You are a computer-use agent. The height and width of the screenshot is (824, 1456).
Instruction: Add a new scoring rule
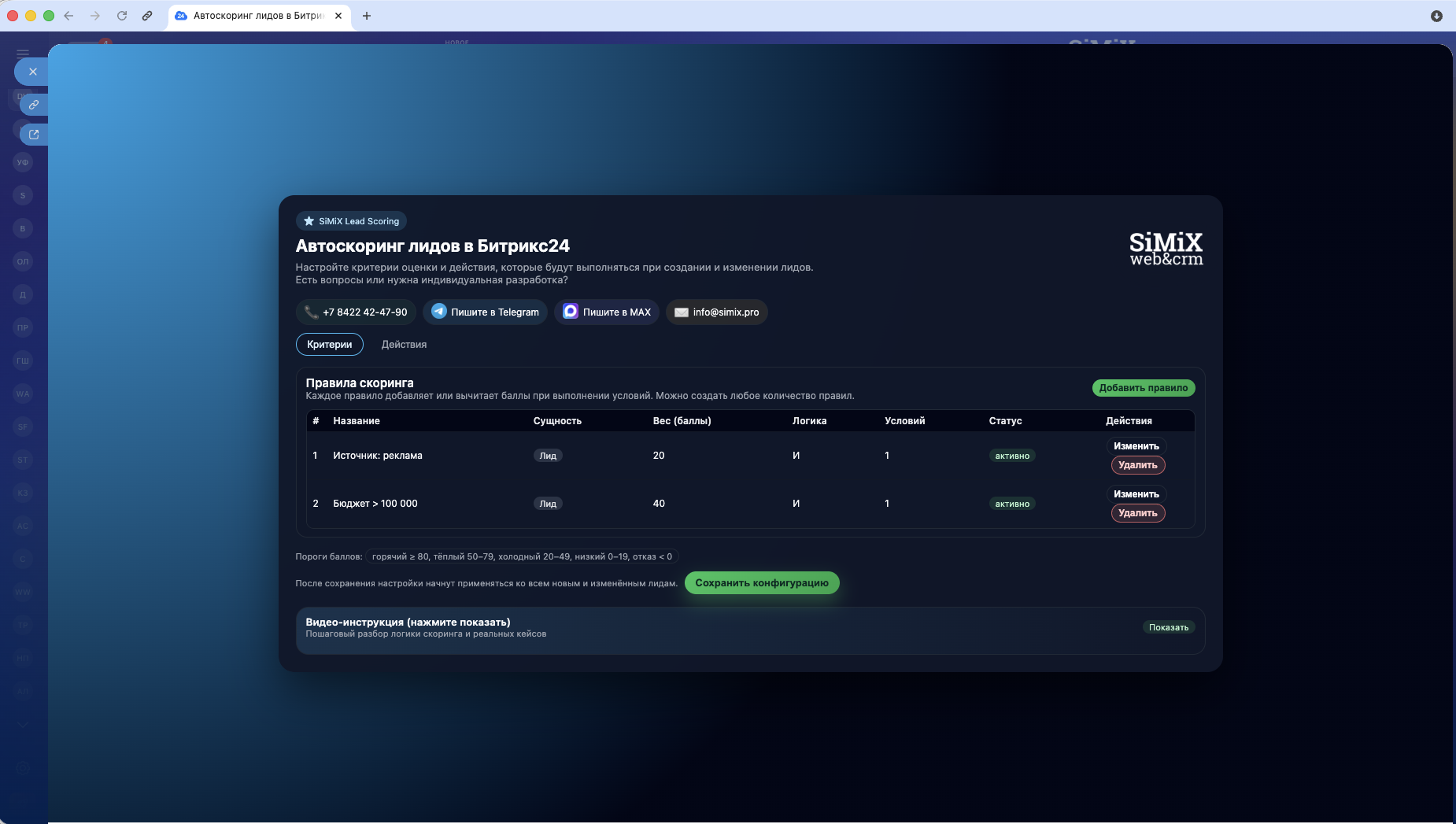point(1144,388)
